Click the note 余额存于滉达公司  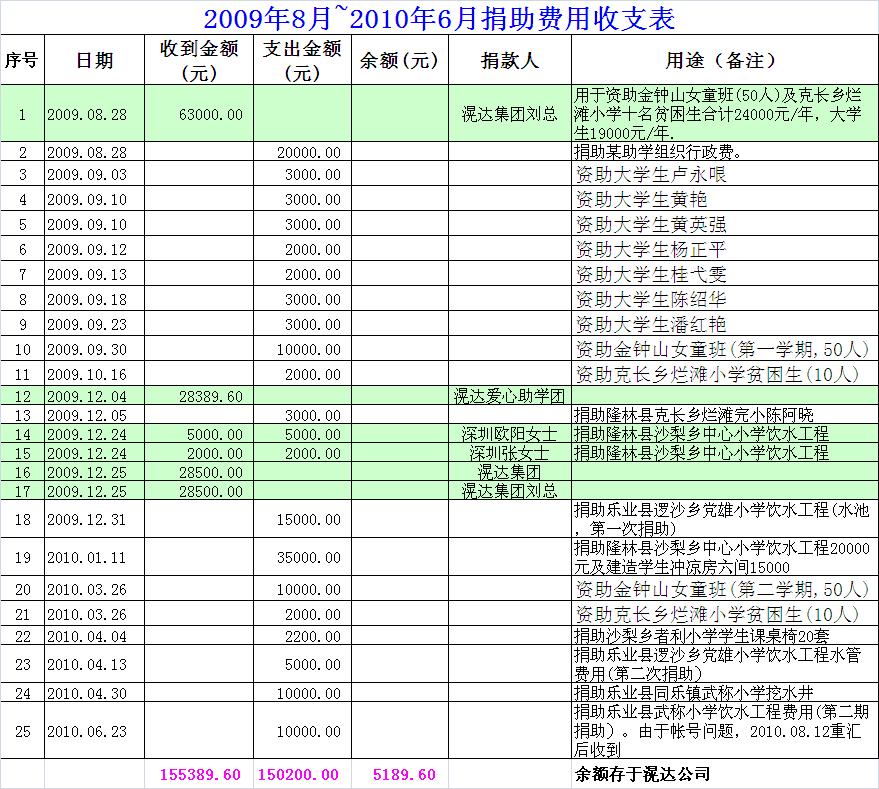pos(642,774)
